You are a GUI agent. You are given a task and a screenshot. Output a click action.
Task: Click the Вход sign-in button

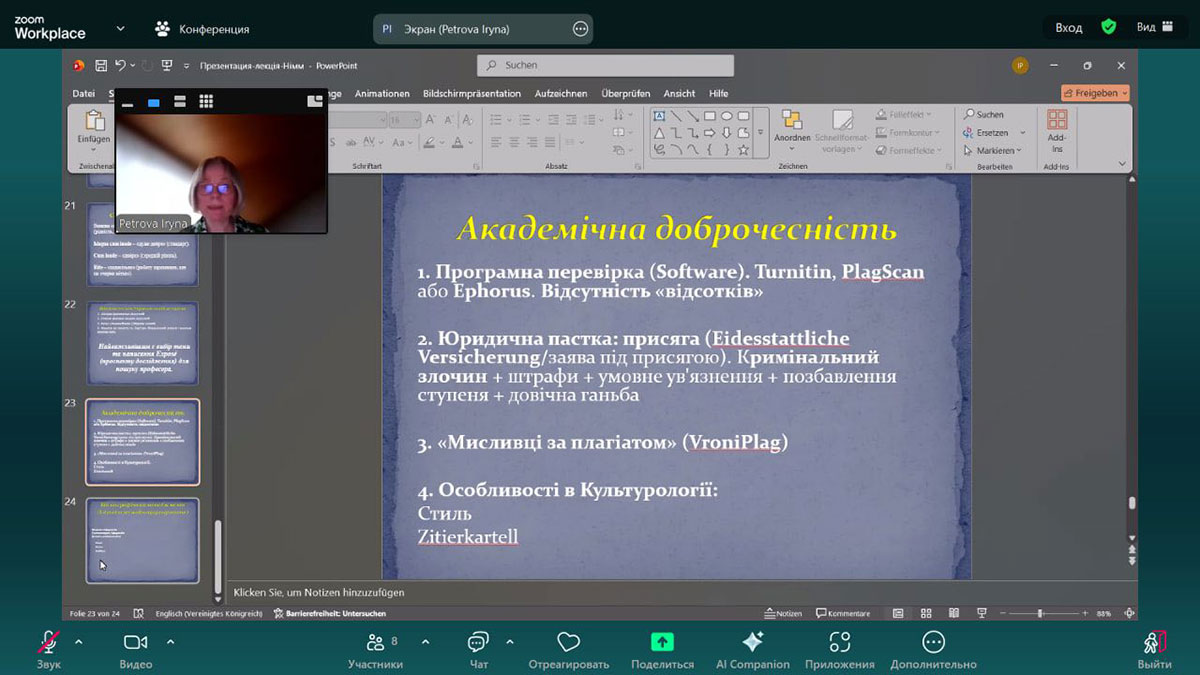[1068, 28]
